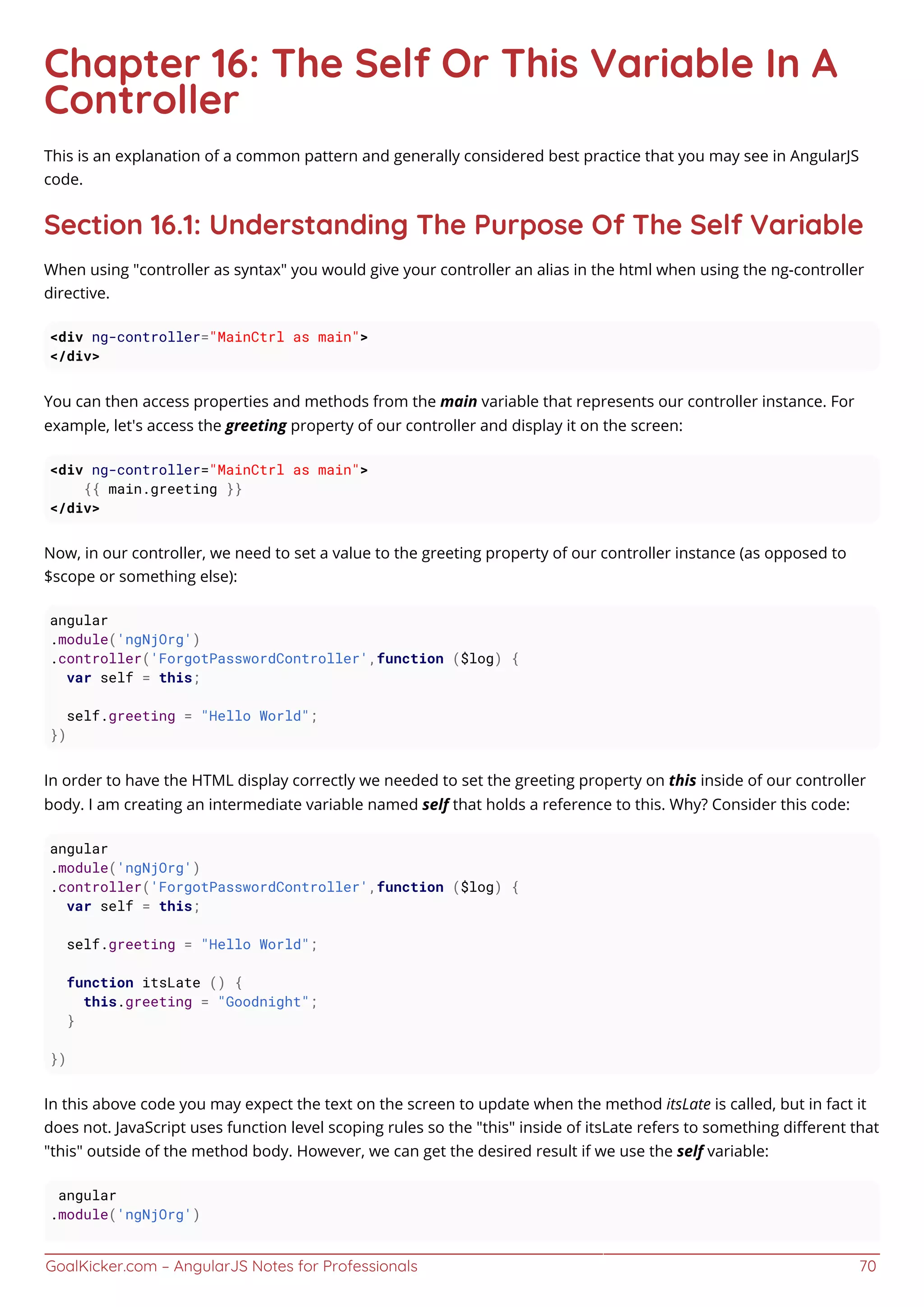Click the bold word "this" before "inside of our controller"
The image size is (924, 1307).
click(x=682, y=780)
